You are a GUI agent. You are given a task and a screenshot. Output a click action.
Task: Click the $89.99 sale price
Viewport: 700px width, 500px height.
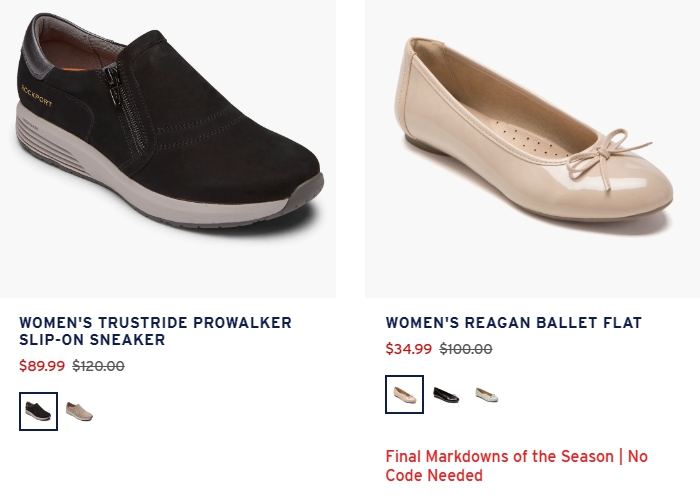(x=42, y=366)
